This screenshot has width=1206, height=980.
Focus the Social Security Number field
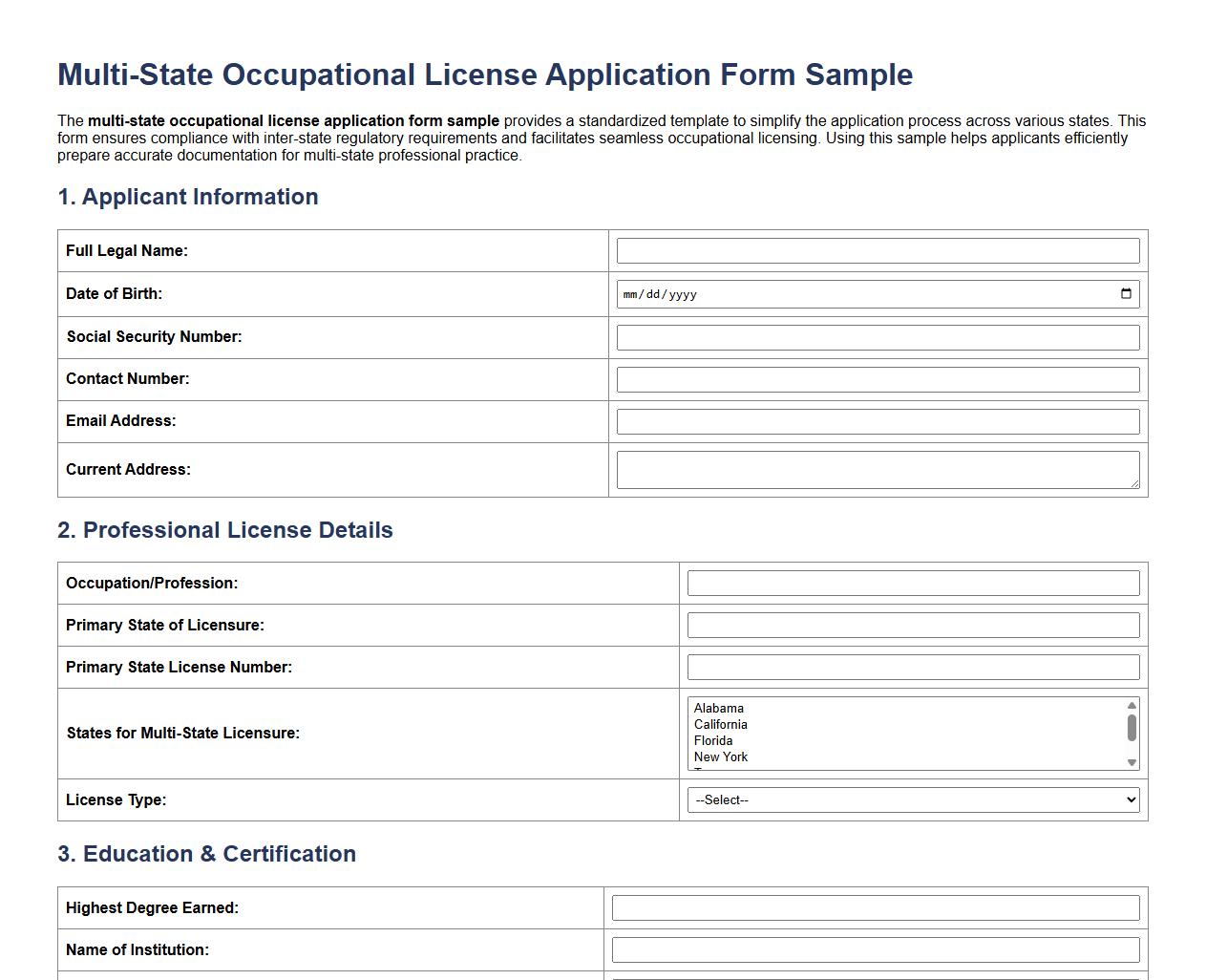877,337
